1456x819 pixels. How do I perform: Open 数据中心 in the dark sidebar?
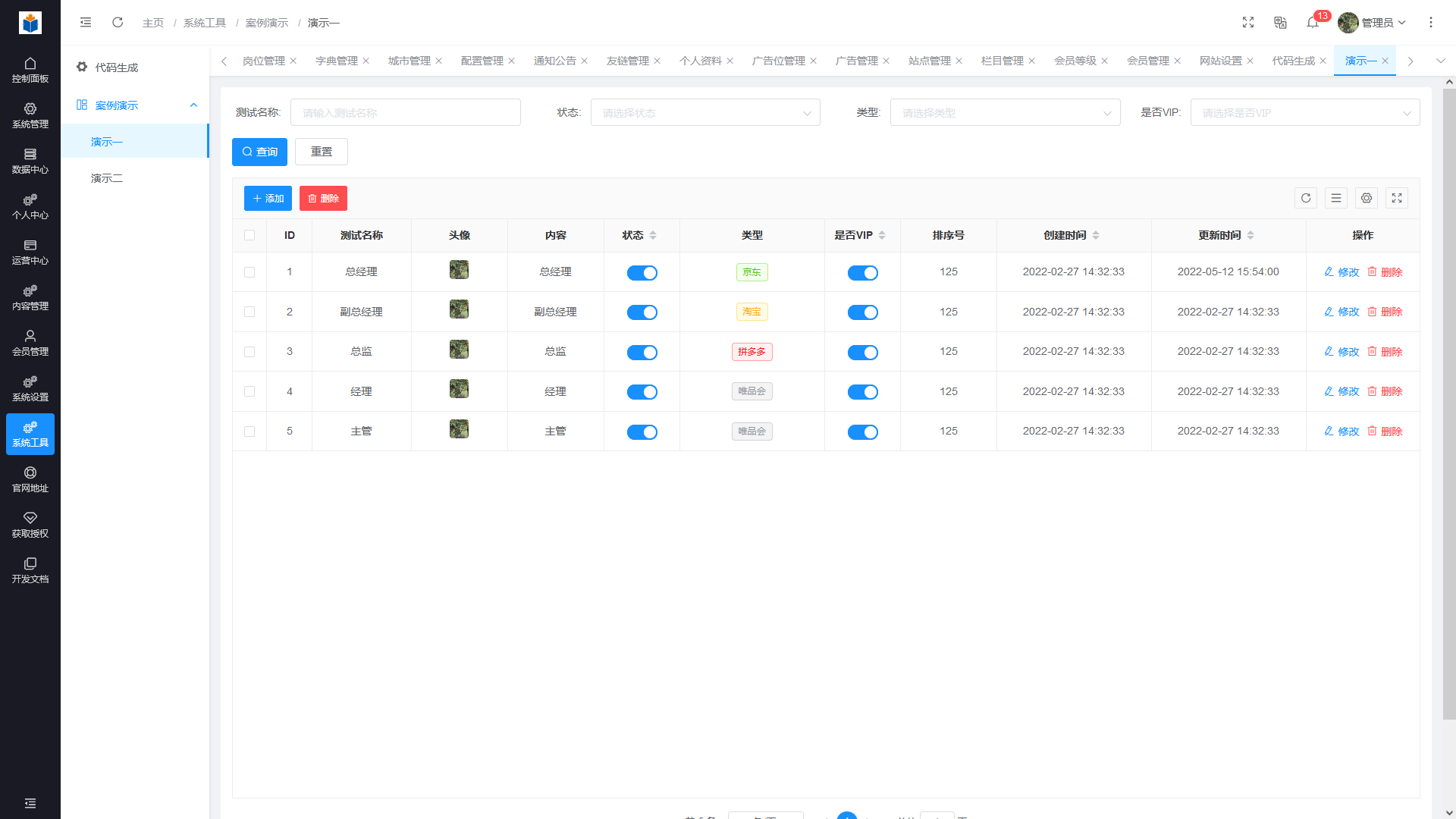pos(30,161)
